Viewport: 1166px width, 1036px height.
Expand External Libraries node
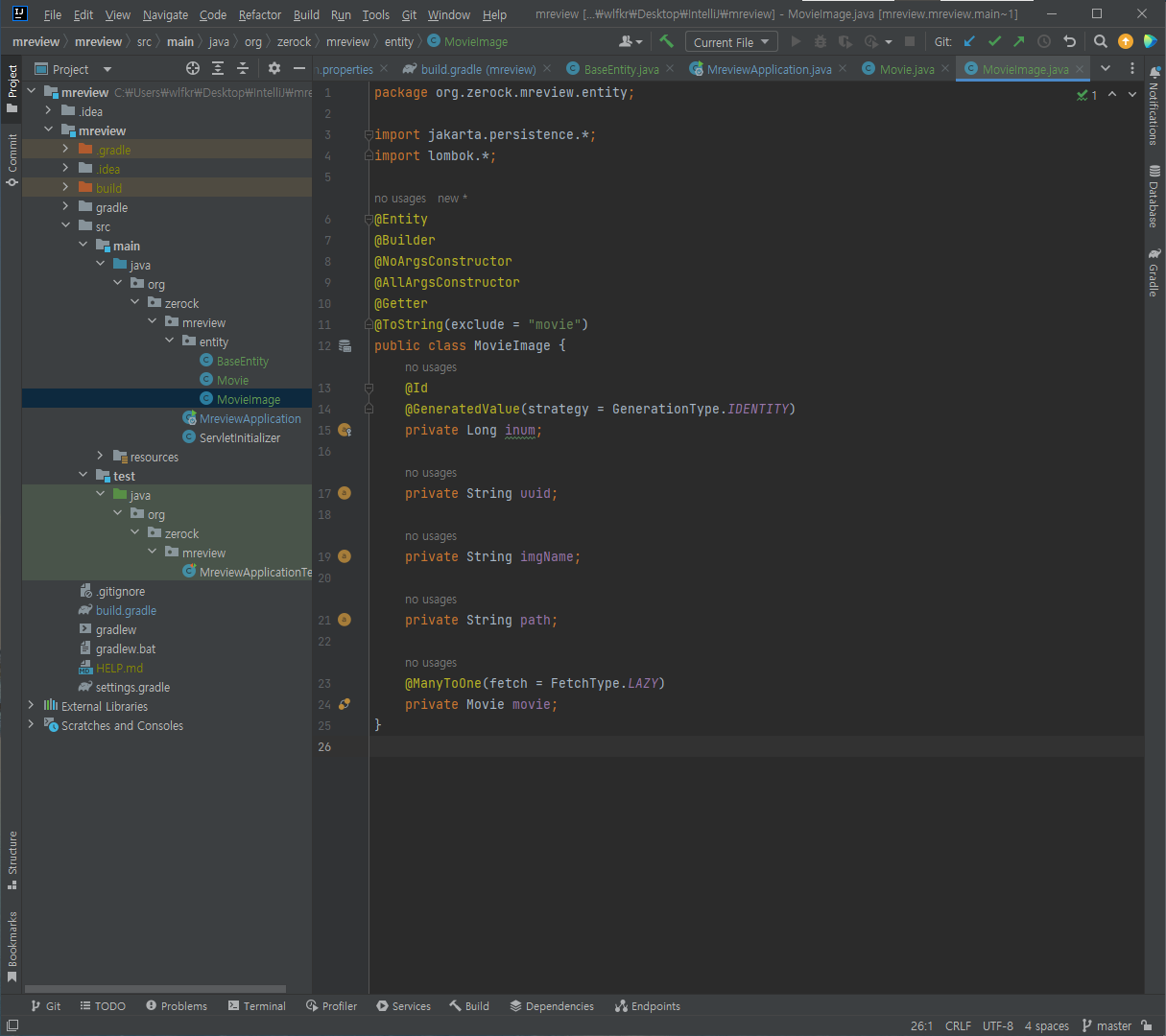tap(31, 706)
